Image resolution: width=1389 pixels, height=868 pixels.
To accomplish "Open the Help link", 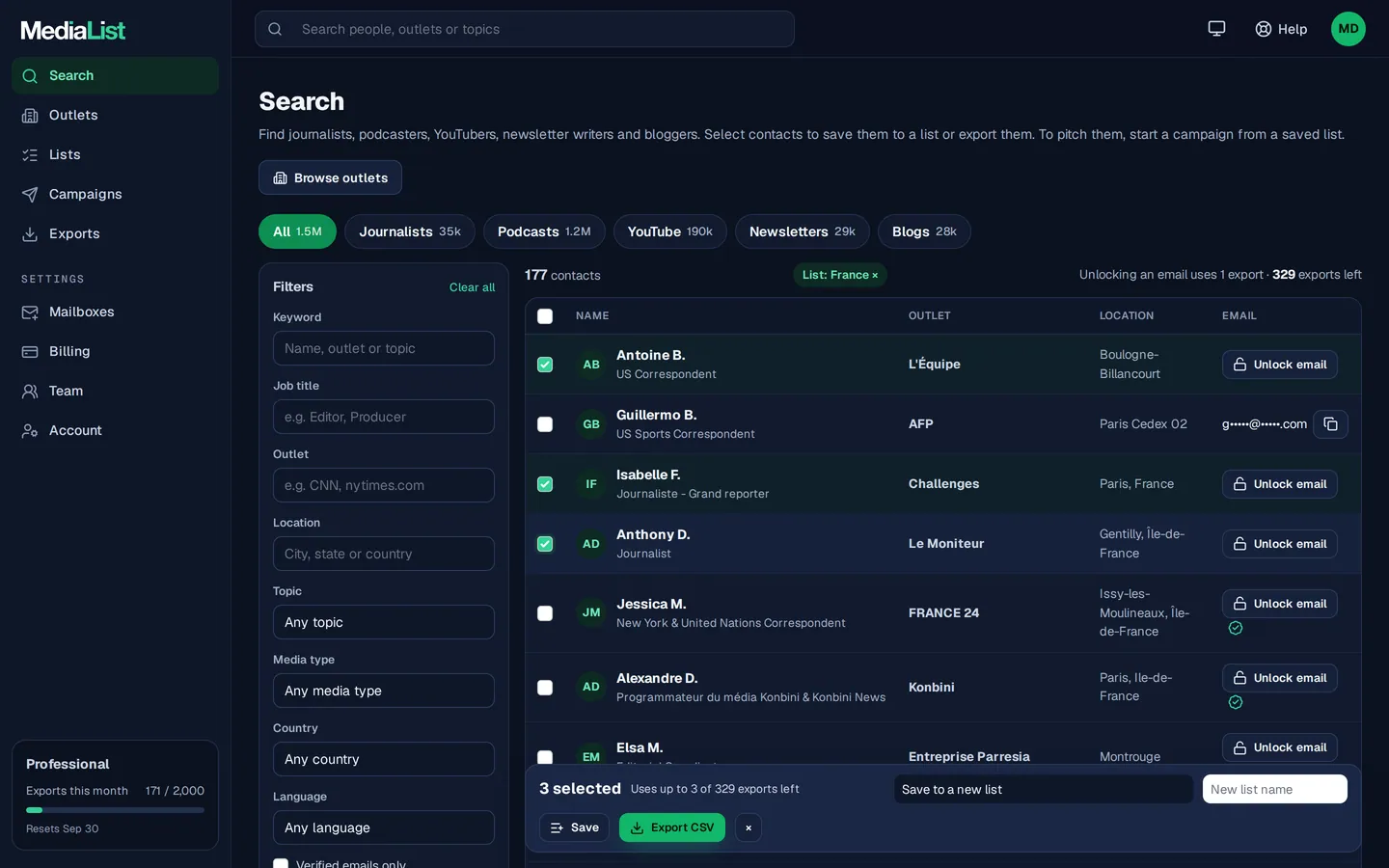I will [x=1281, y=29].
